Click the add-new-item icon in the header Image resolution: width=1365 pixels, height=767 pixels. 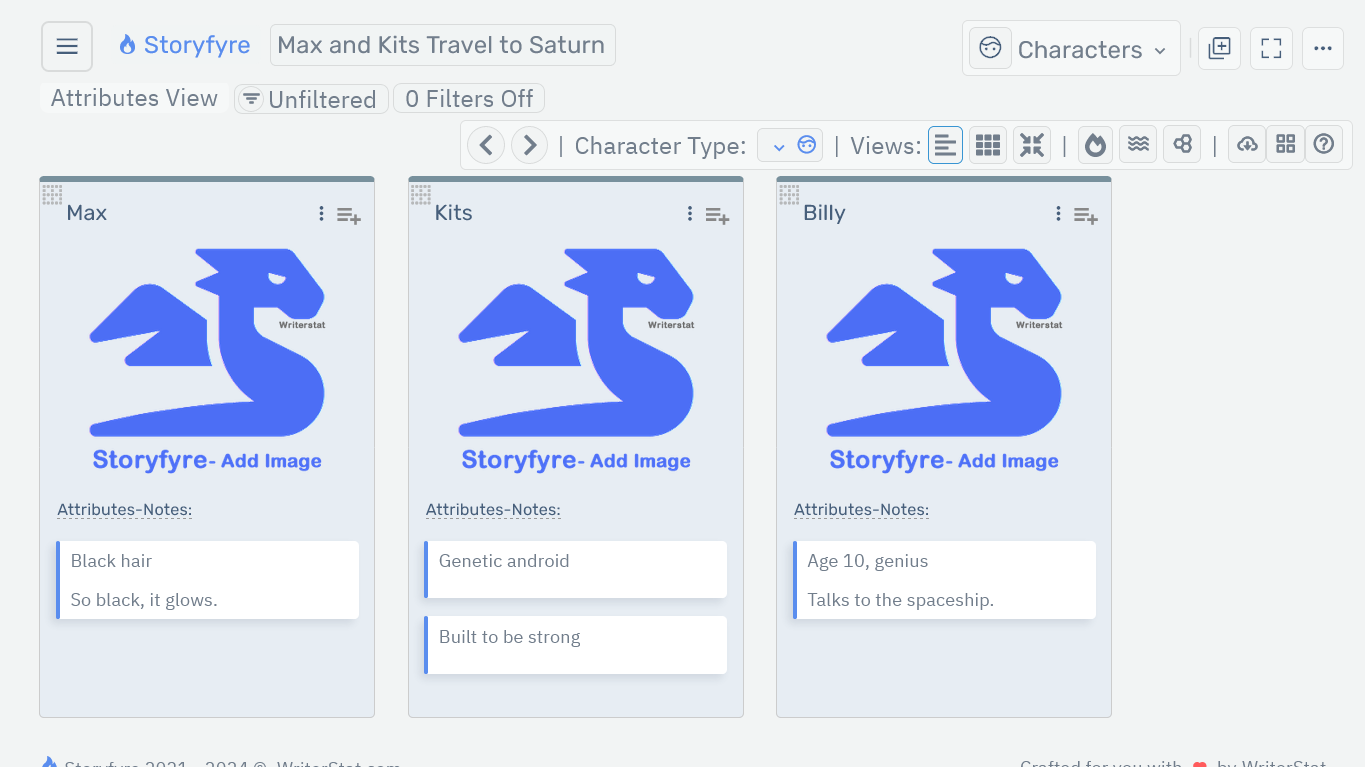click(x=1219, y=48)
